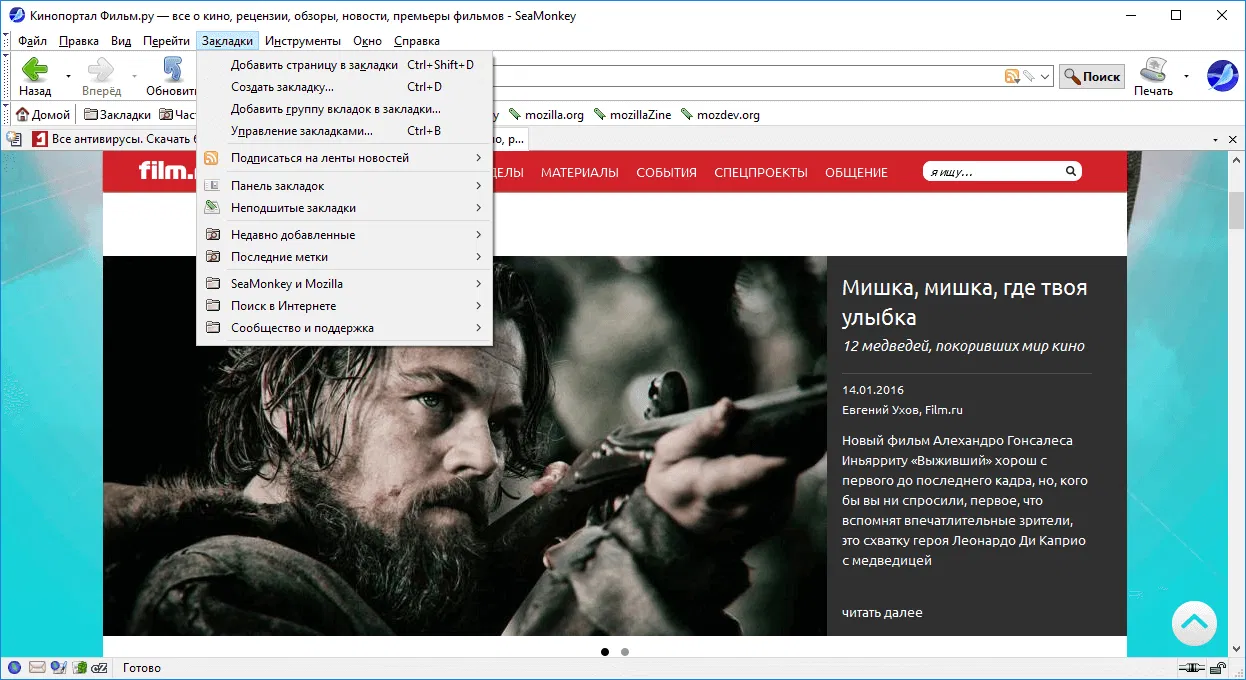The height and width of the screenshot is (680, 1246).
Task: Choose Управление закладками entry
Action: [x=344, y=131]
